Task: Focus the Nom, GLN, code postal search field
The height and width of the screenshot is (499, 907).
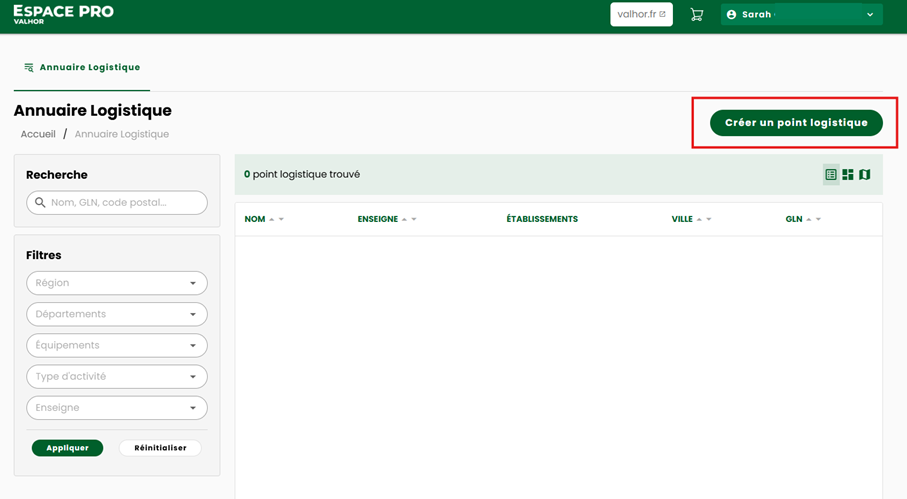Action: [117, 203]
